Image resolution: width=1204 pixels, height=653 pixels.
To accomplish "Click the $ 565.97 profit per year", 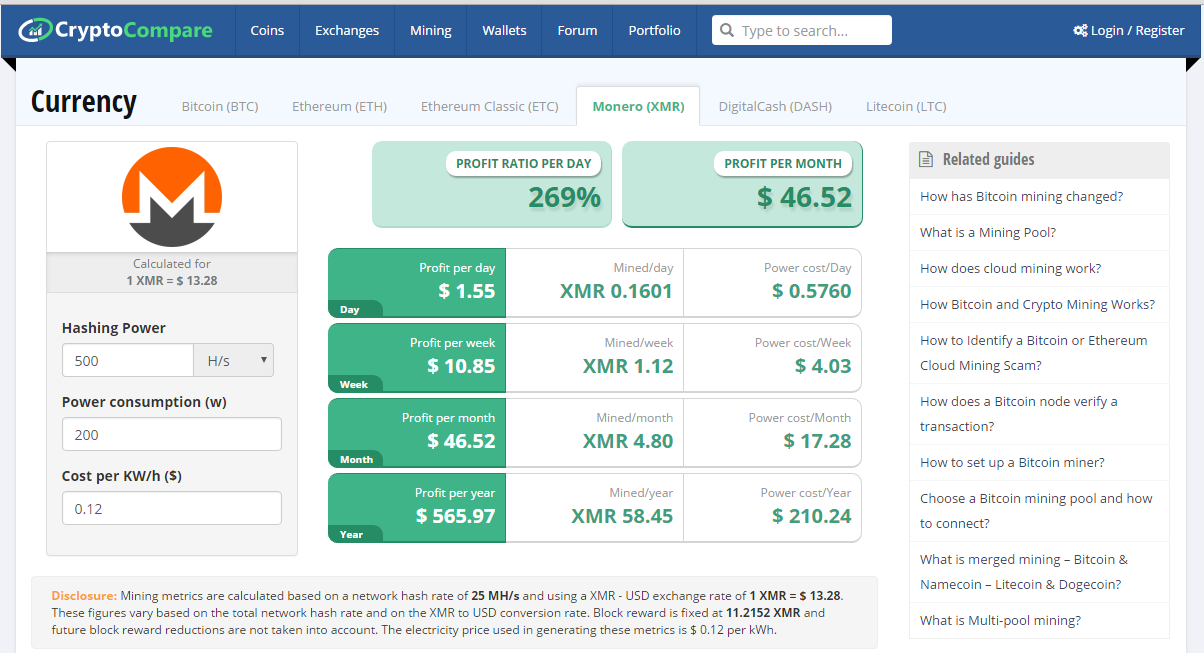I will coord(456,516).
